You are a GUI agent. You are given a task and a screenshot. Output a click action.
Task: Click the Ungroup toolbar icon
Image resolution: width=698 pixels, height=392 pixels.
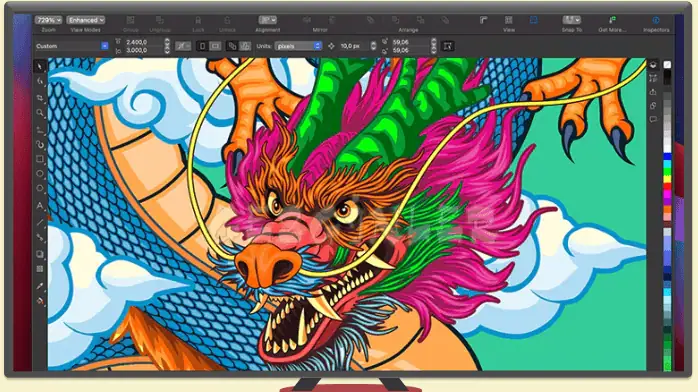pos(160,20)
